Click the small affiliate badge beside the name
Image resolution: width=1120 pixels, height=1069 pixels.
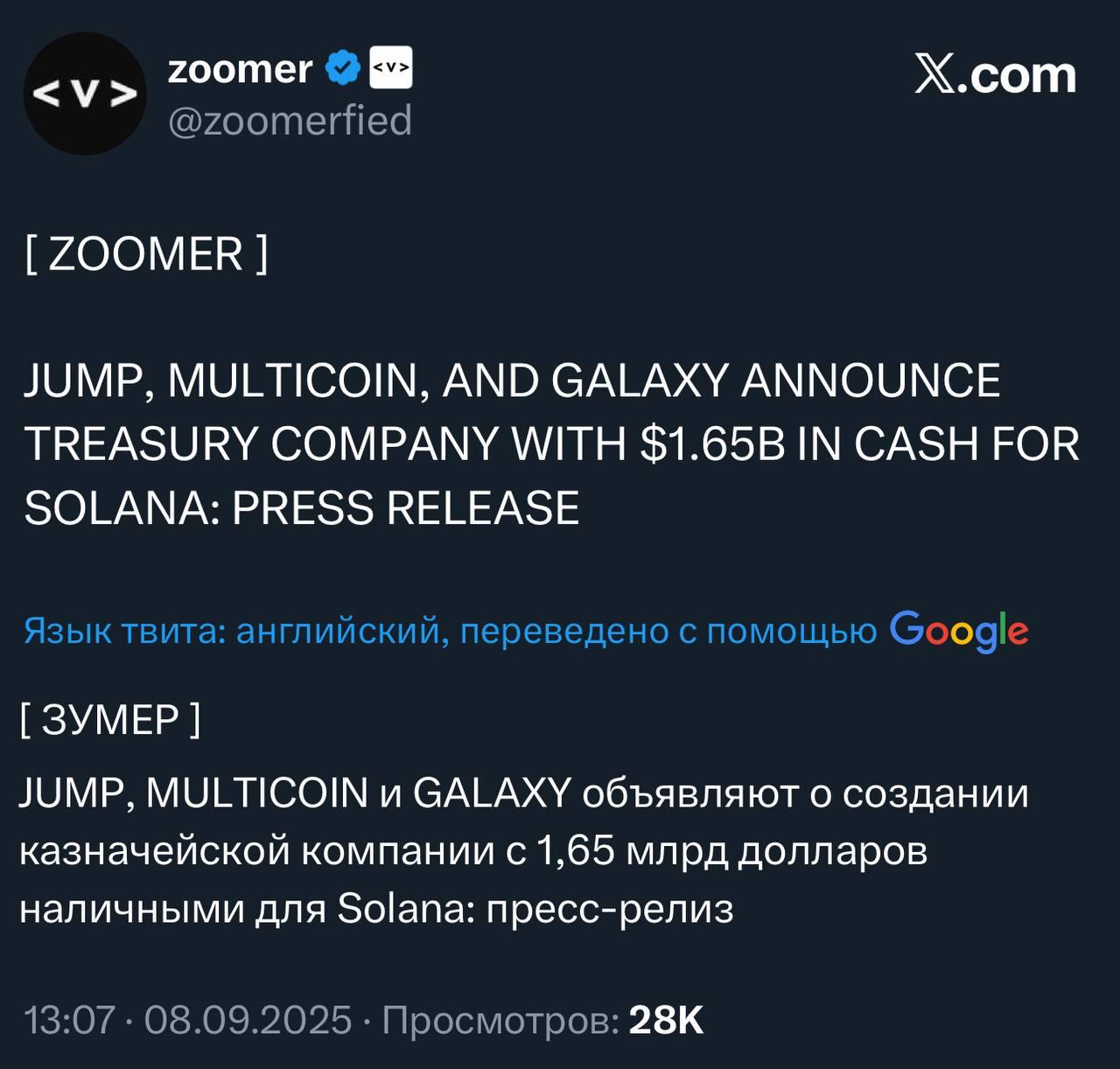[391, 68]
